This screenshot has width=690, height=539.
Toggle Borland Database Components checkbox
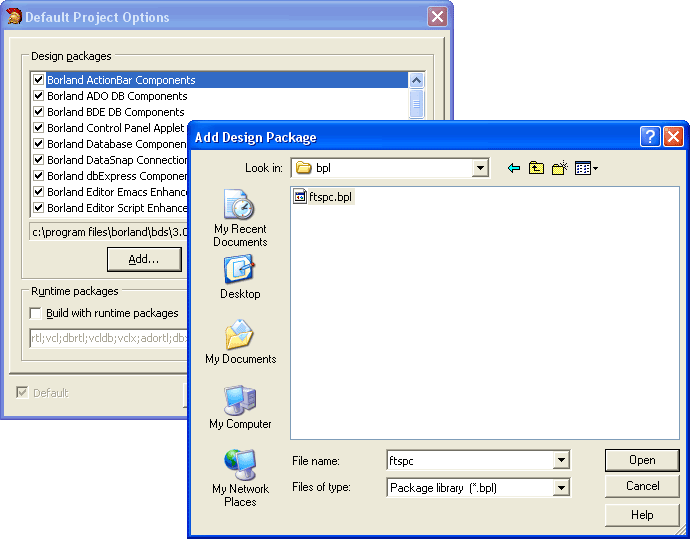38,144
